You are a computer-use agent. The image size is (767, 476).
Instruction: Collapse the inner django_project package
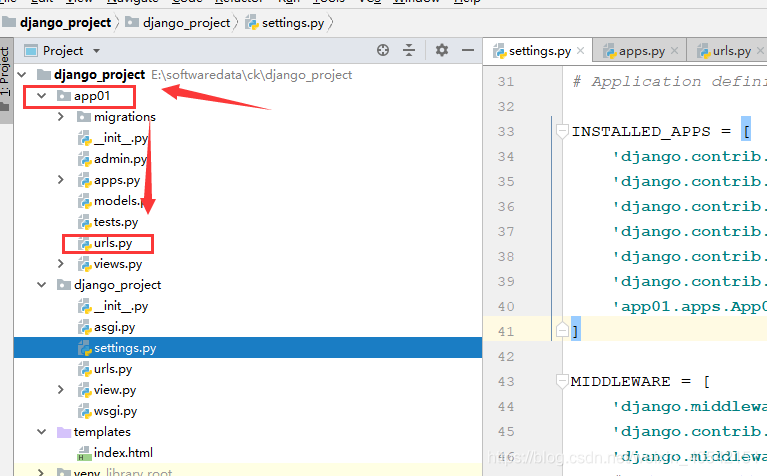pos(42,285)
